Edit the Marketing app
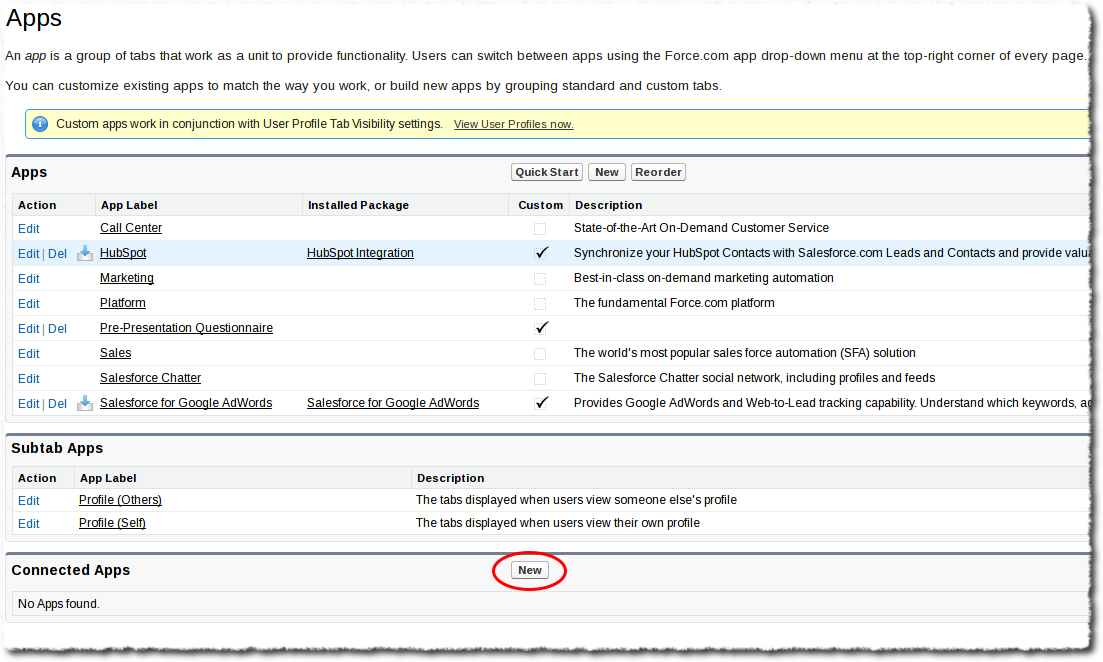 (x=29, y=279)
